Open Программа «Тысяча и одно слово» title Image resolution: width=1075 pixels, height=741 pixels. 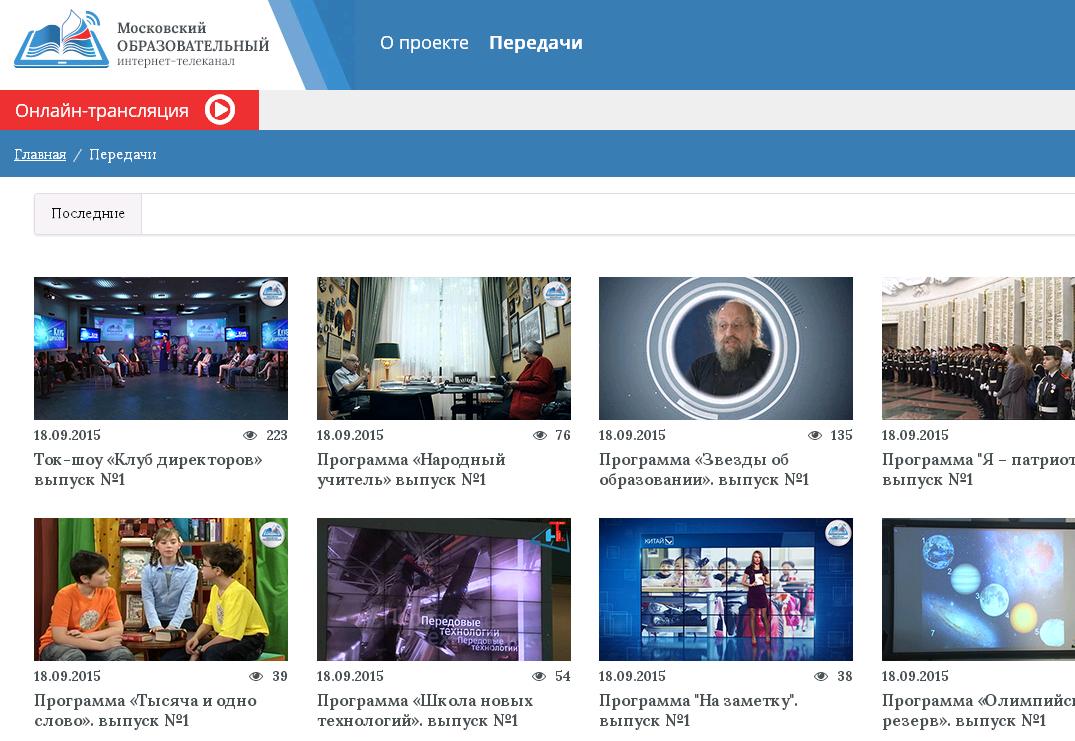point(146,711)
